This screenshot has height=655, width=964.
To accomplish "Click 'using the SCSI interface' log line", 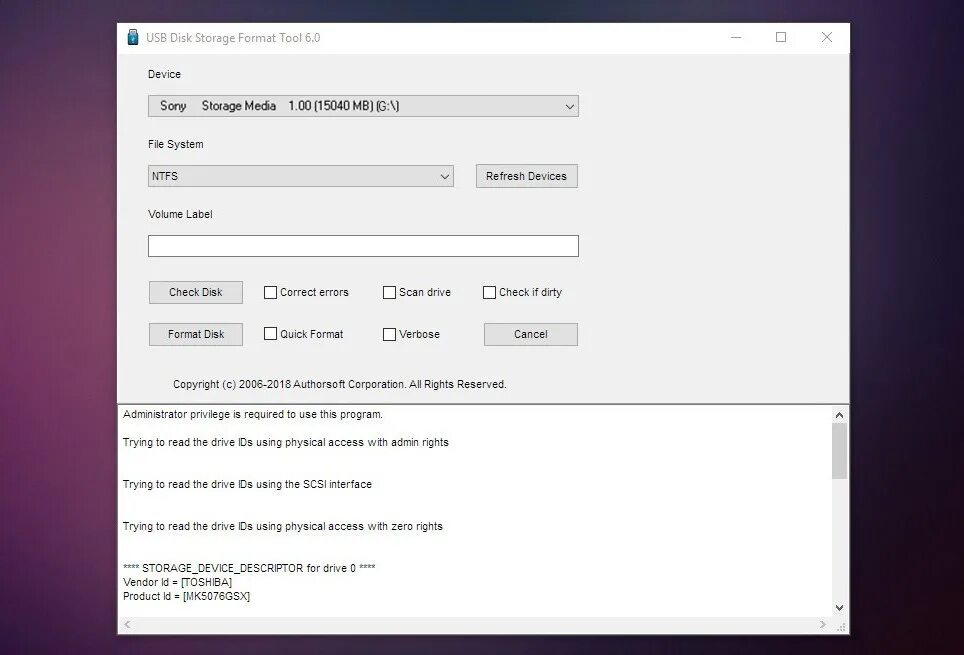I will coord(247,484).
